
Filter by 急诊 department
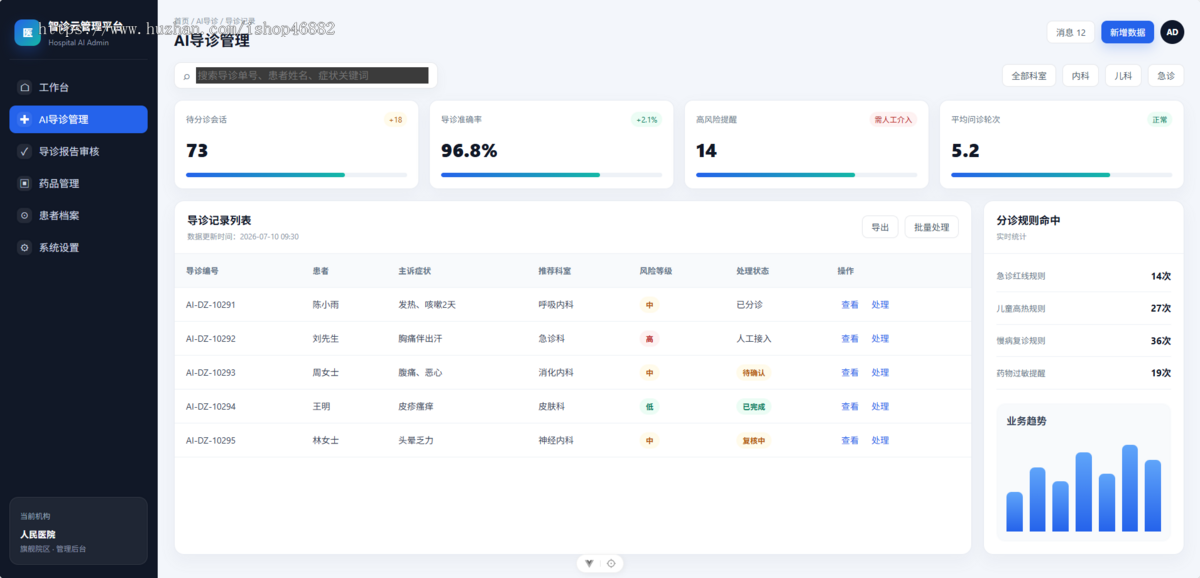pos(1166,76)
